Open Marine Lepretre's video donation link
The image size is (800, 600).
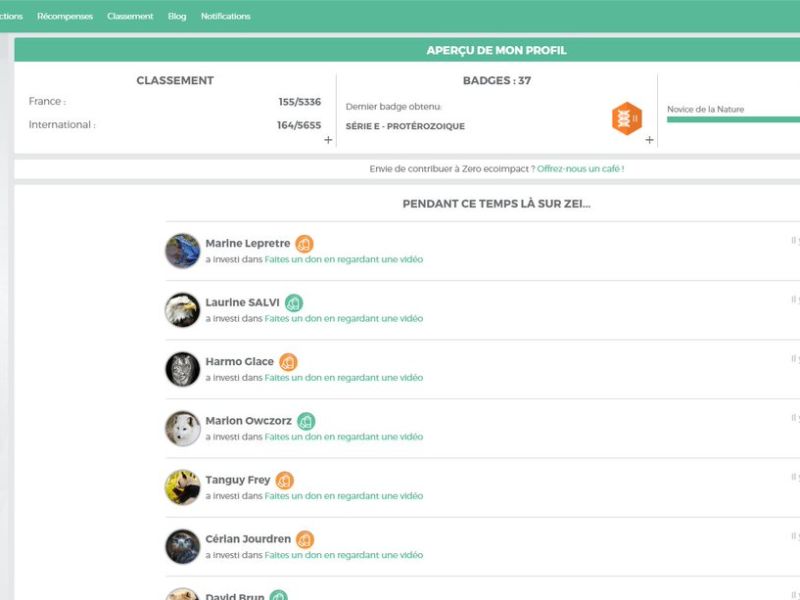[x=343, y=259]
